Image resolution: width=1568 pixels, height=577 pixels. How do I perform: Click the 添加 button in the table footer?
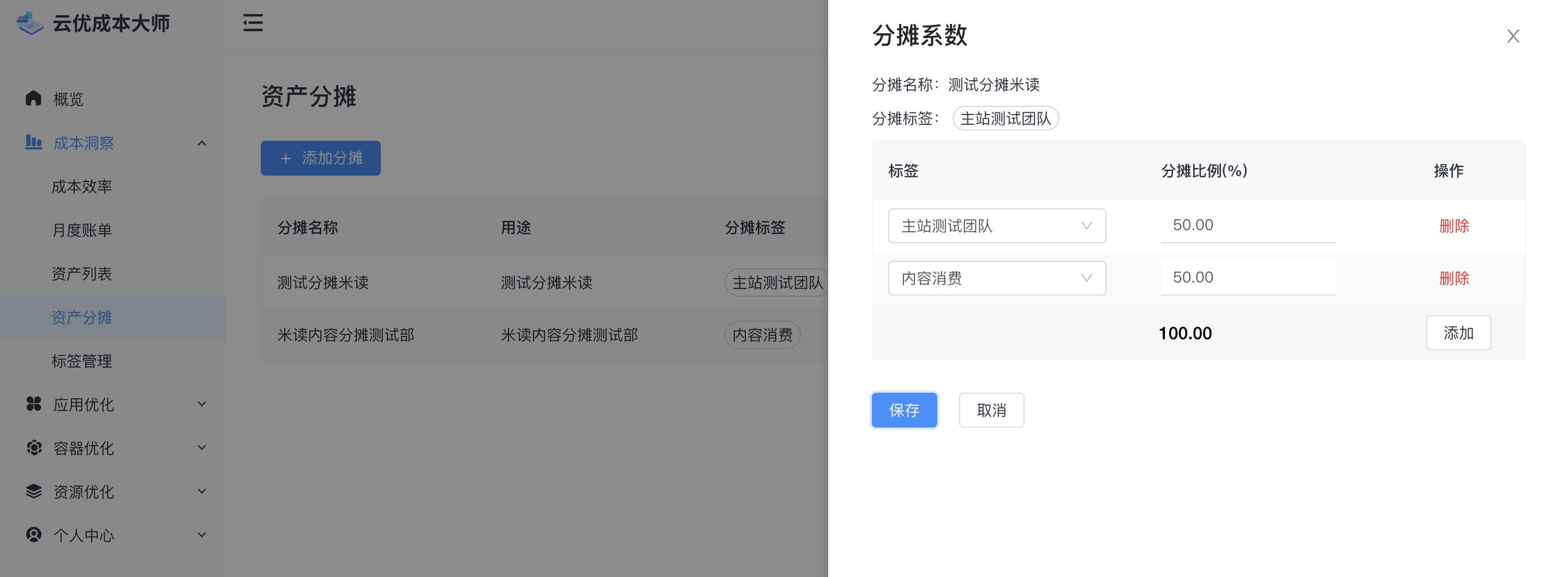click(x=1458, y=332)
